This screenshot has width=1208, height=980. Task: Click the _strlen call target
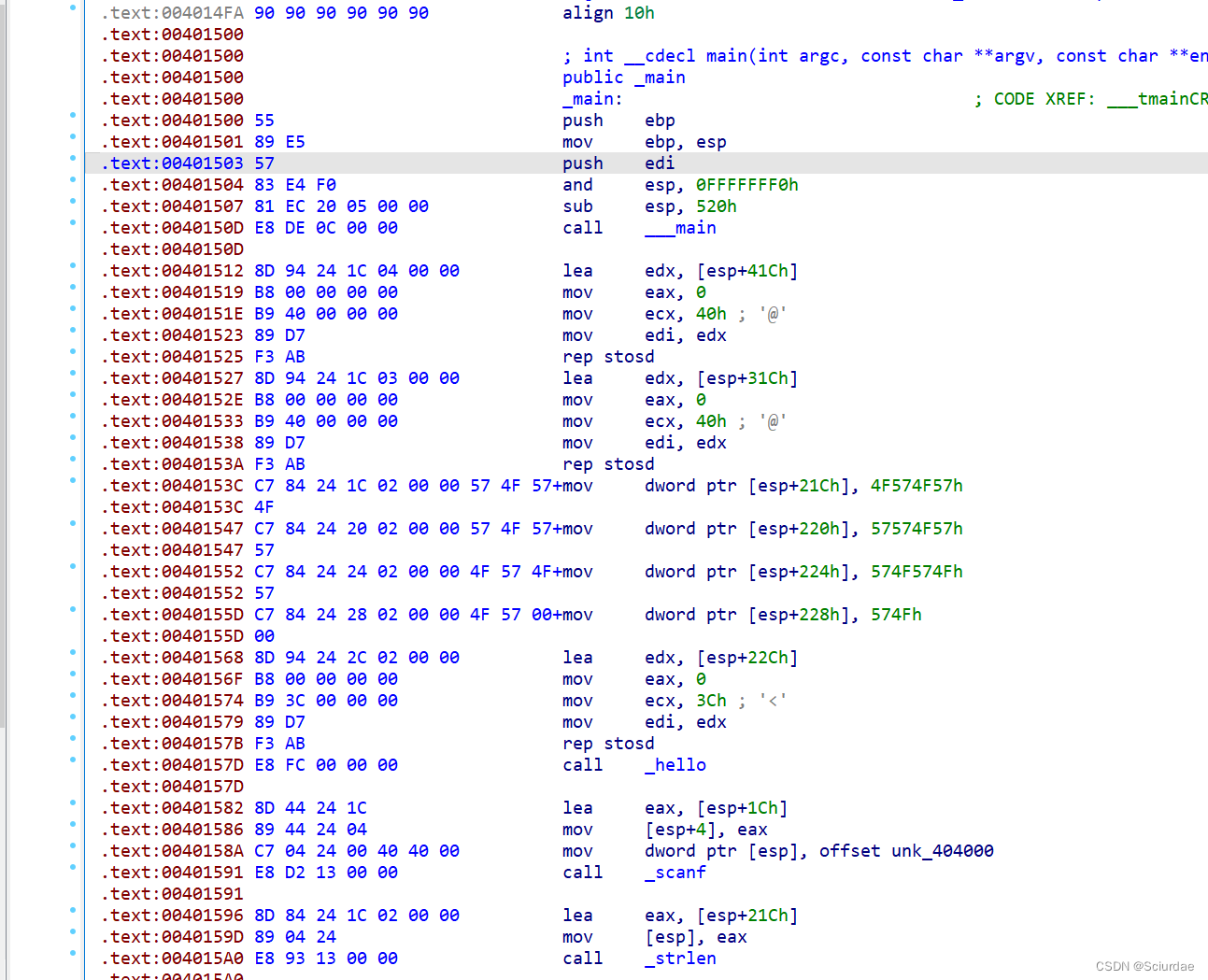[x=681, y=959]
